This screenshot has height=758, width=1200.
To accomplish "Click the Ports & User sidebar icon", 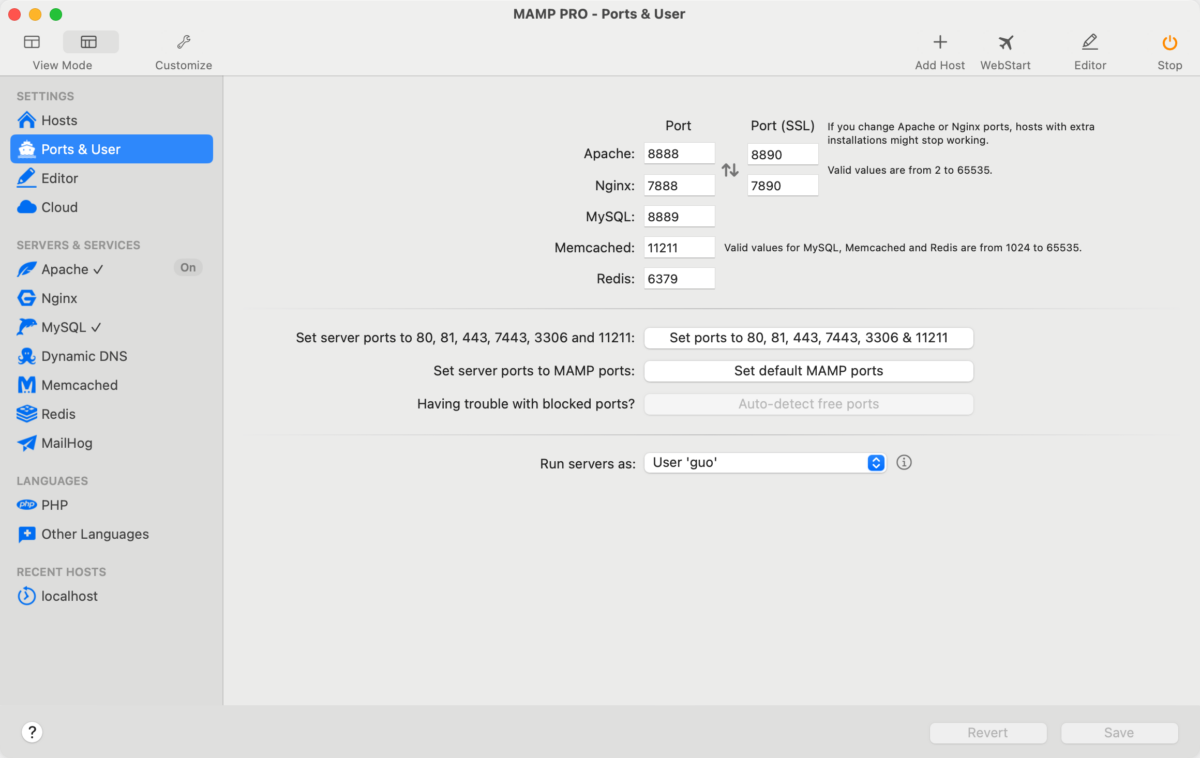I will coord(27,149).
